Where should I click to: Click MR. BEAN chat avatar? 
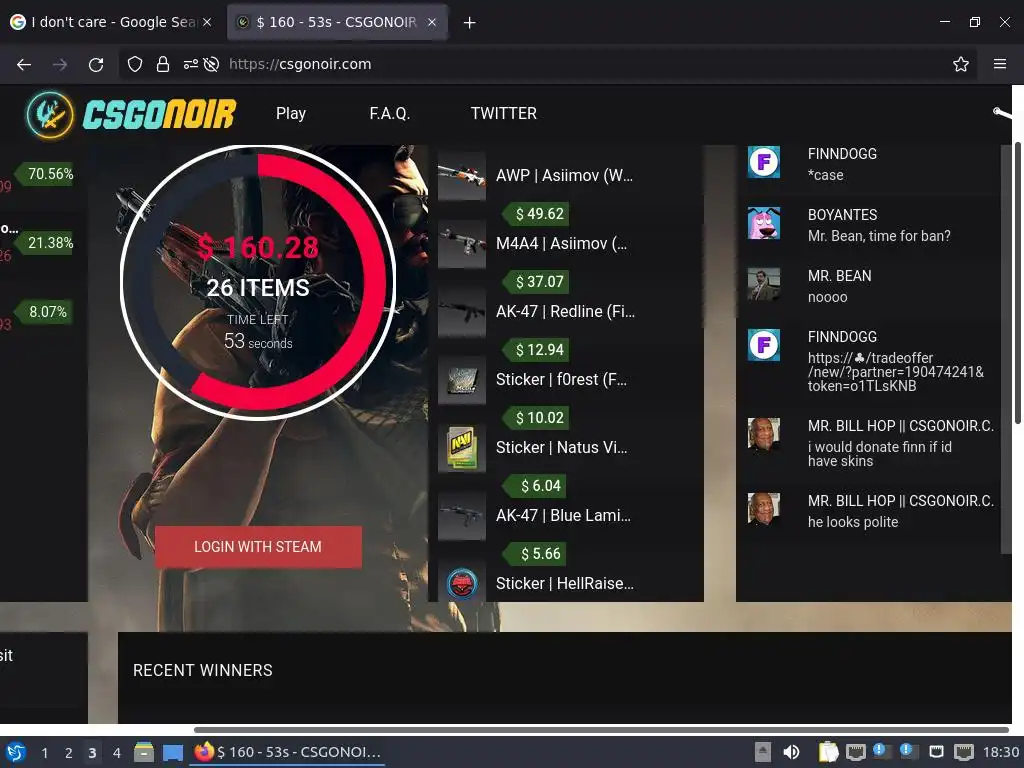tap(763, 284)
